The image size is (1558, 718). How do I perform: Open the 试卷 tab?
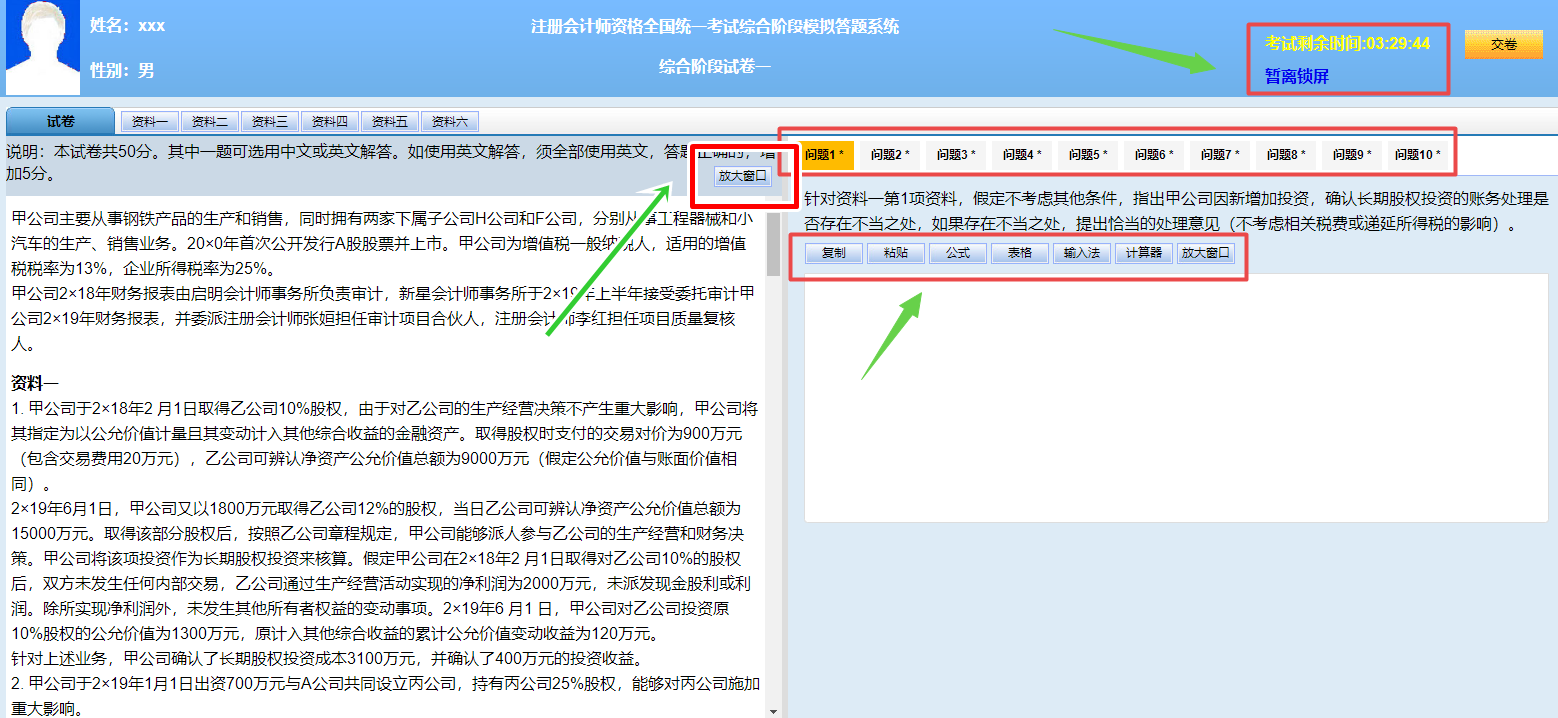60,121
